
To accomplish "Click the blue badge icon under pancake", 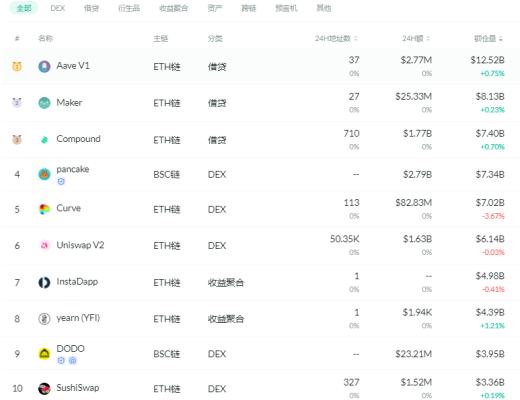I will point(61,181).
